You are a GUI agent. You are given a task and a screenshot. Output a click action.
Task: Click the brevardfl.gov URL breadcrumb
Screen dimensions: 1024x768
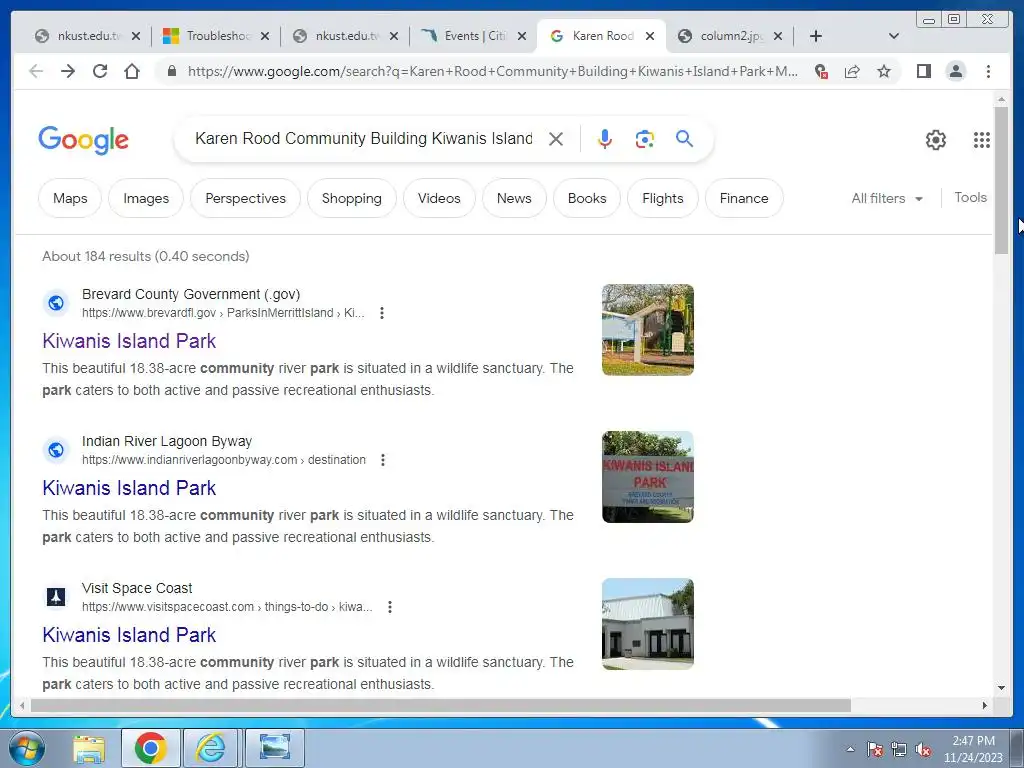[223, 313]
